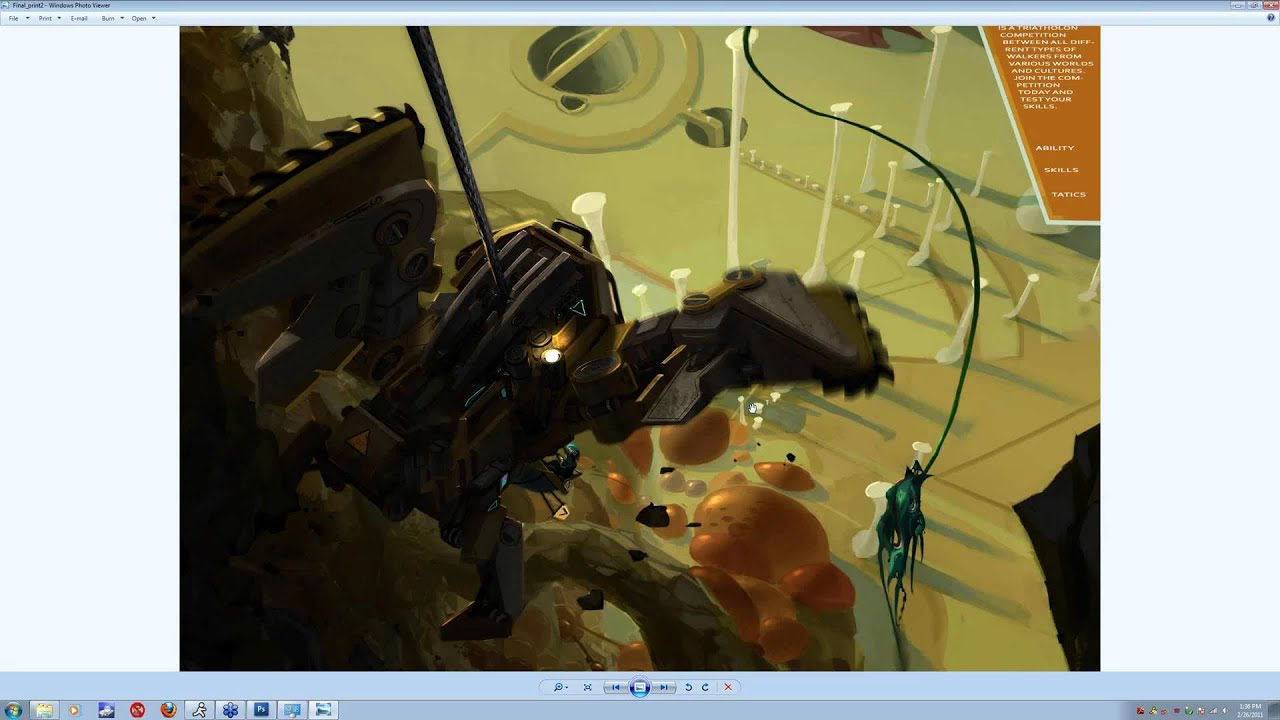Click the blue flower taskbar icon
The height and width of the screenshot is (720, 1280).
[x=230, y=710]
